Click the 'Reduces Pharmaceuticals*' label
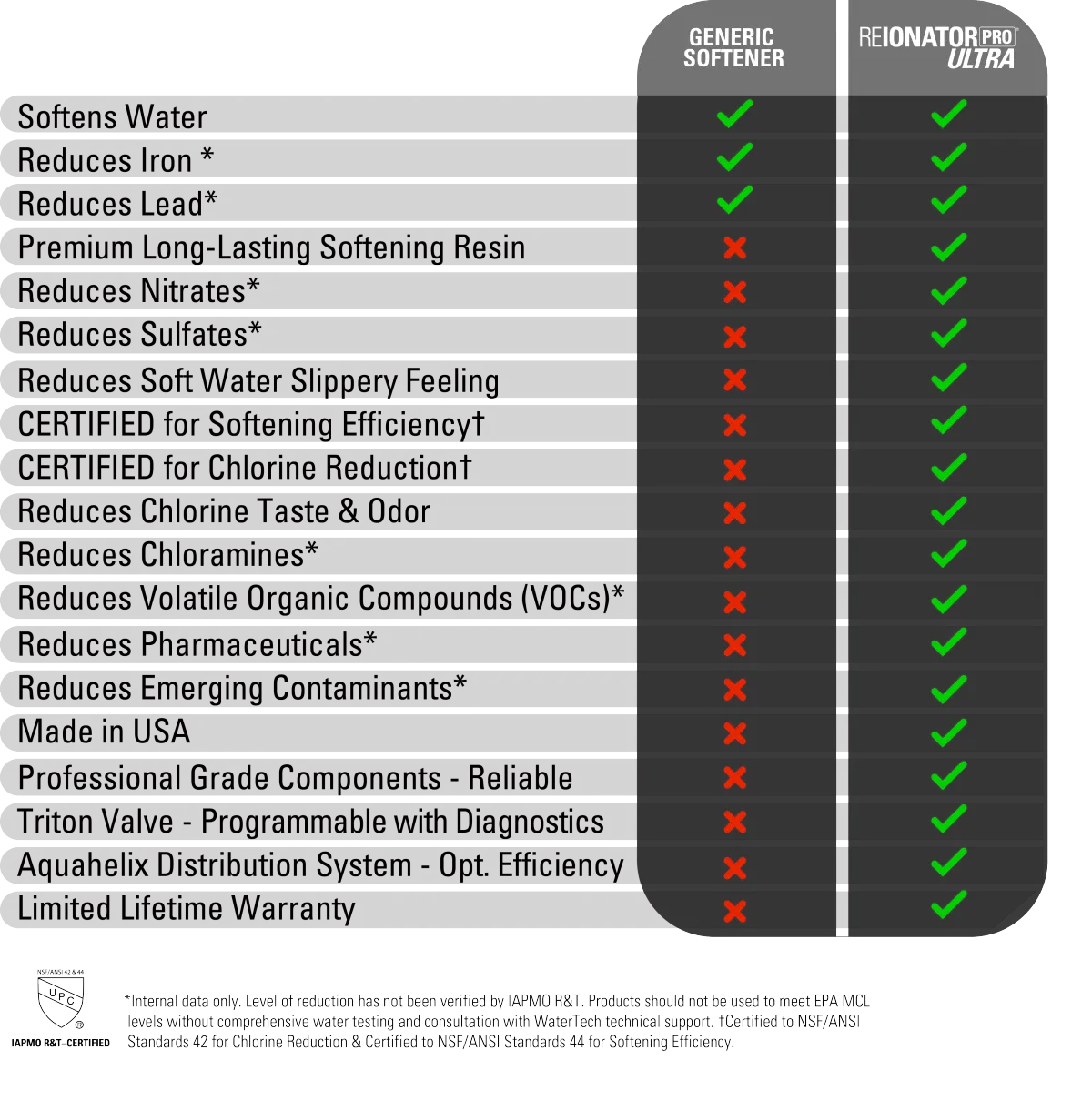Viewport: 1092px width, 1101px height. point(197,645)
